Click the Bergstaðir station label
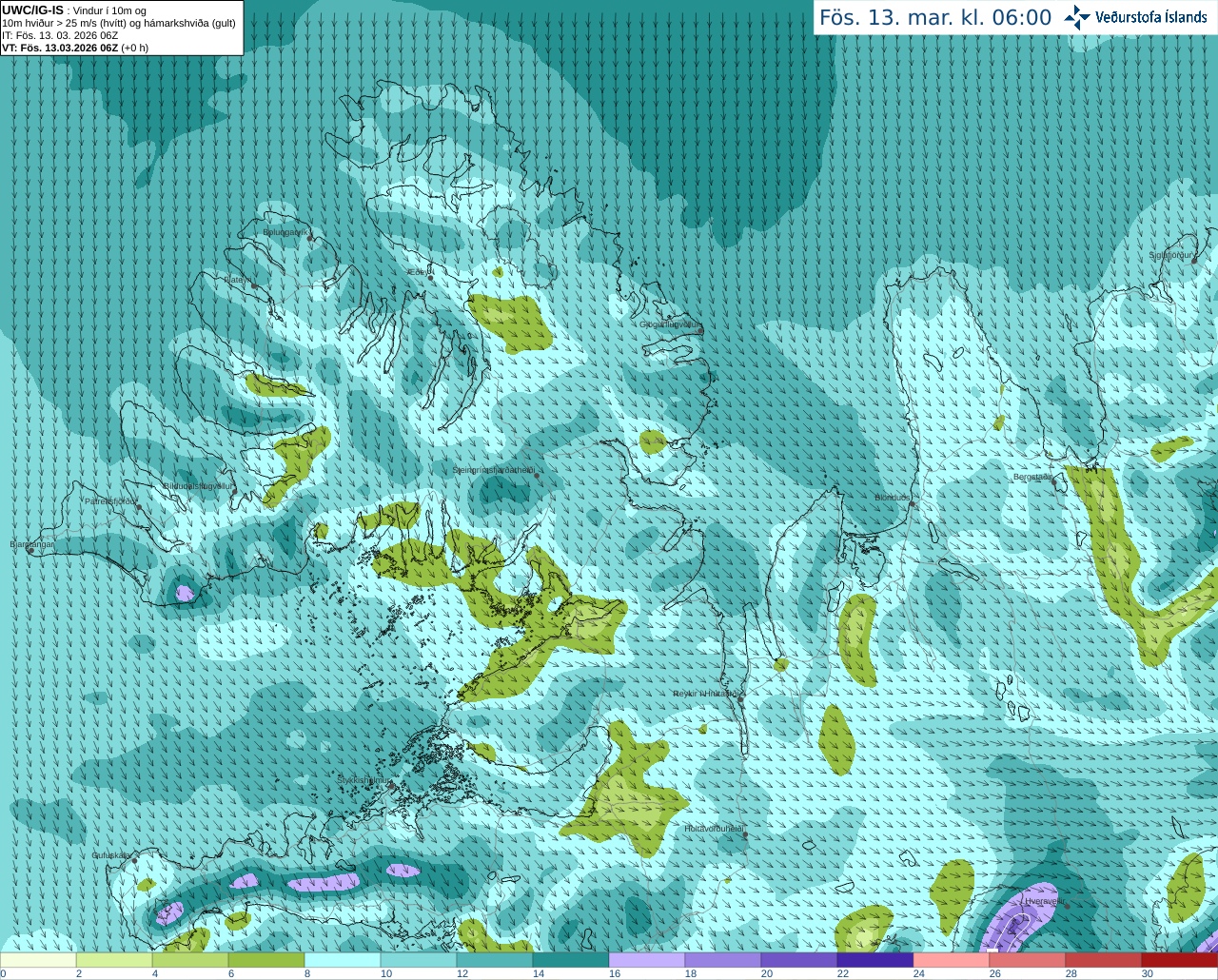Screen dimensions: 1218x980 coord(1032,477)
